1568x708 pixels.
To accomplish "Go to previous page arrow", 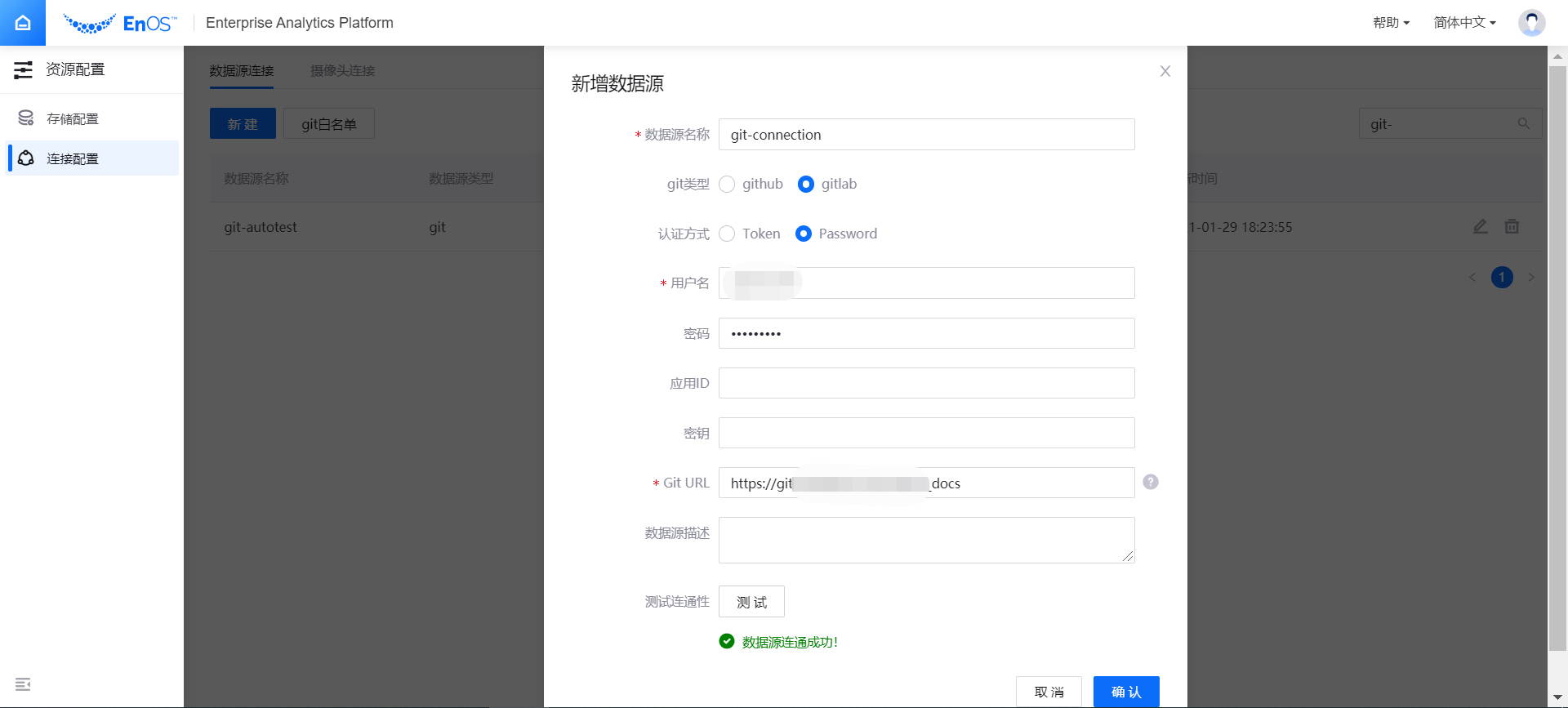I will (1472, 278).
